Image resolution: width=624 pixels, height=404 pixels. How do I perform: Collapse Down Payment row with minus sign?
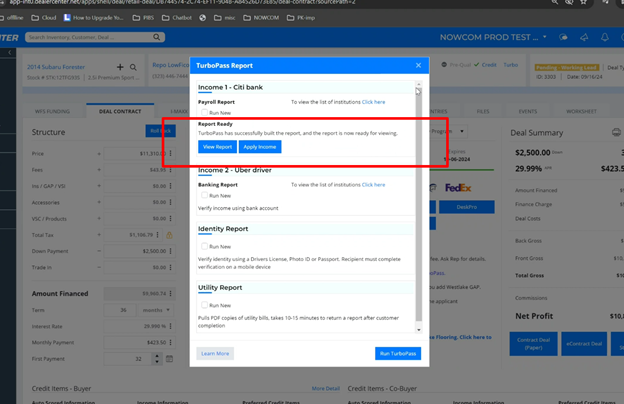click(99, 251)
